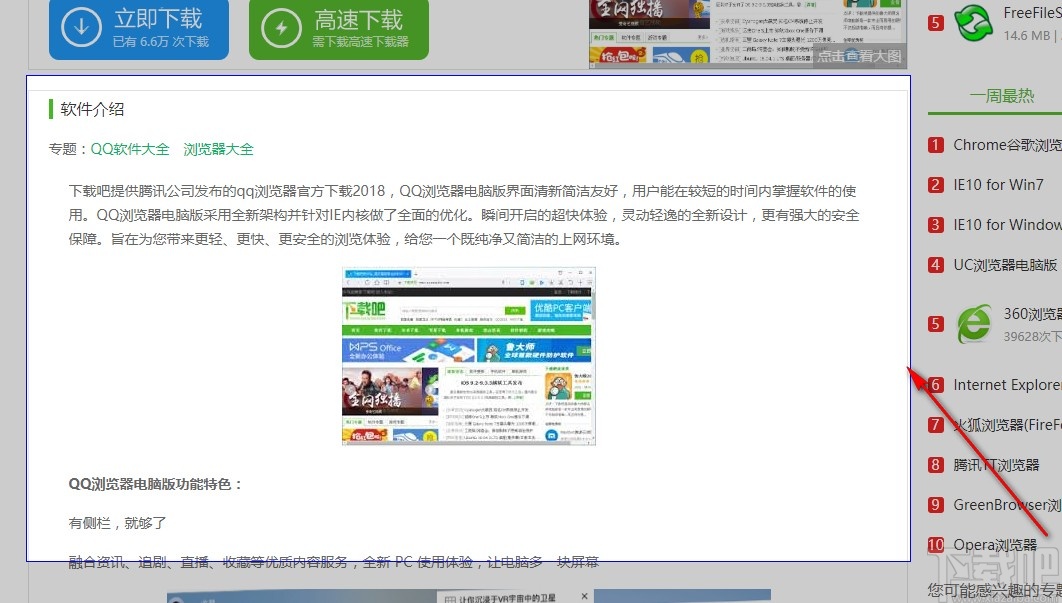Click the 有侧栏，就够了 line
Viewport: 1062px width, 603px height.
tap(117, 523)
